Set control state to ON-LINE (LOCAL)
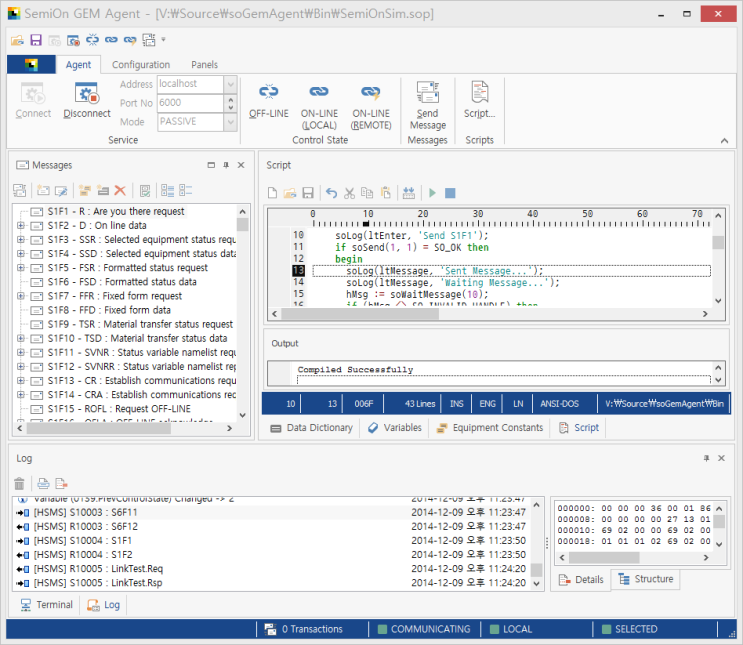 pyautogui.click(x=319, y=106)
